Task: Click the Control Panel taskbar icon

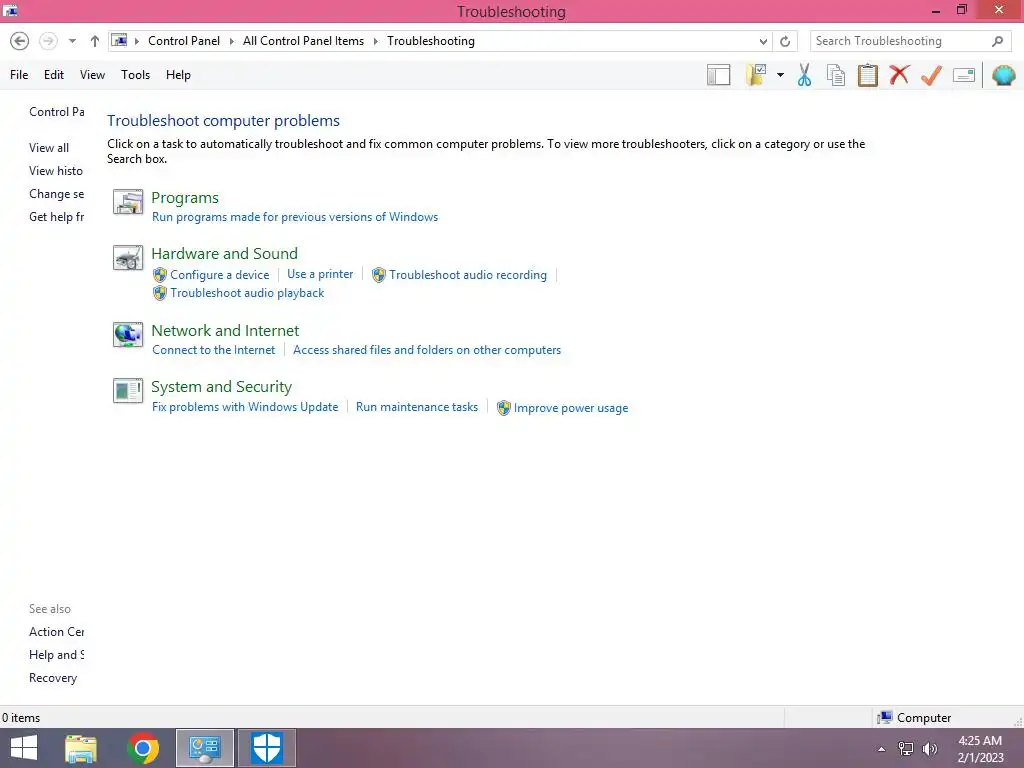Action: [x=205, y=748]
